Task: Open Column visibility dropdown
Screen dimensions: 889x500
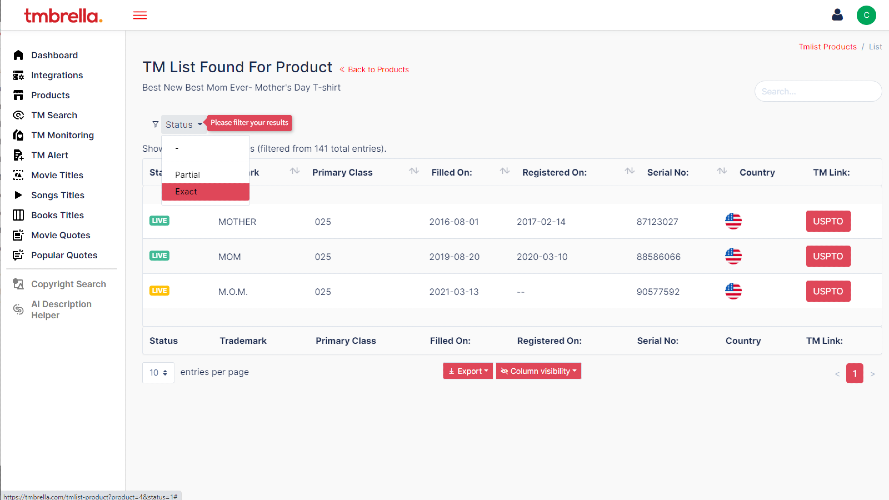Action: click(538, 371)
